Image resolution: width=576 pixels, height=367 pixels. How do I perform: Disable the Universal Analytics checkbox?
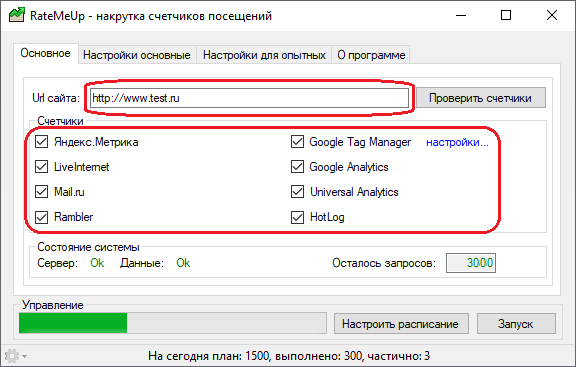click(x=297, y=192)
